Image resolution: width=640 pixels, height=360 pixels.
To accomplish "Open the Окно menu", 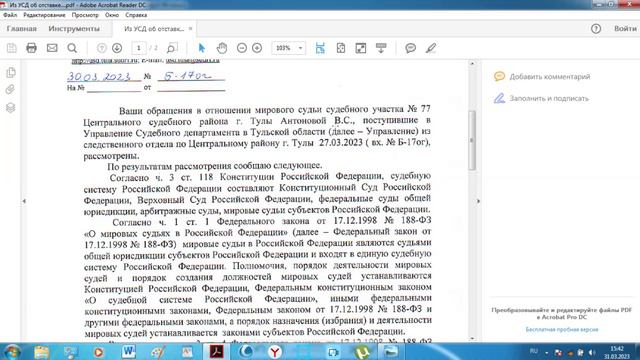I will pos(112,15).
